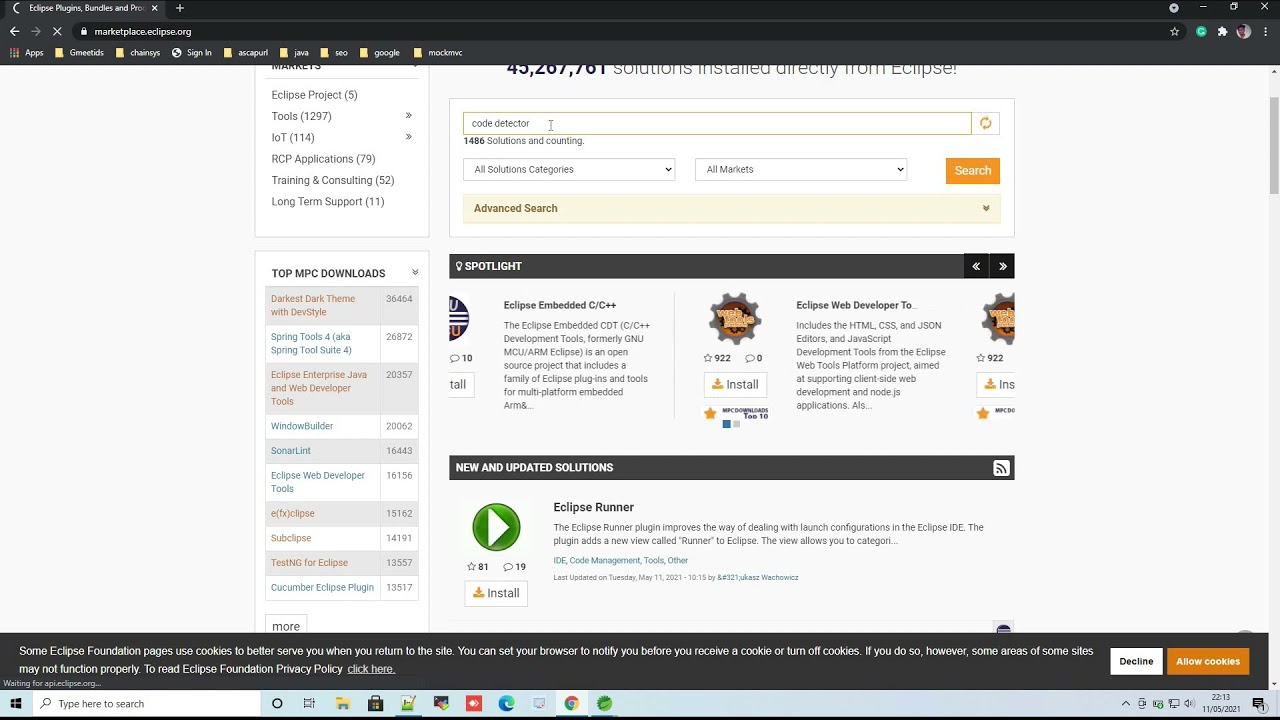The image size is (1280, 720).
Task: Open Microsoft Edge from taskbar
Action: pos(506,704)
